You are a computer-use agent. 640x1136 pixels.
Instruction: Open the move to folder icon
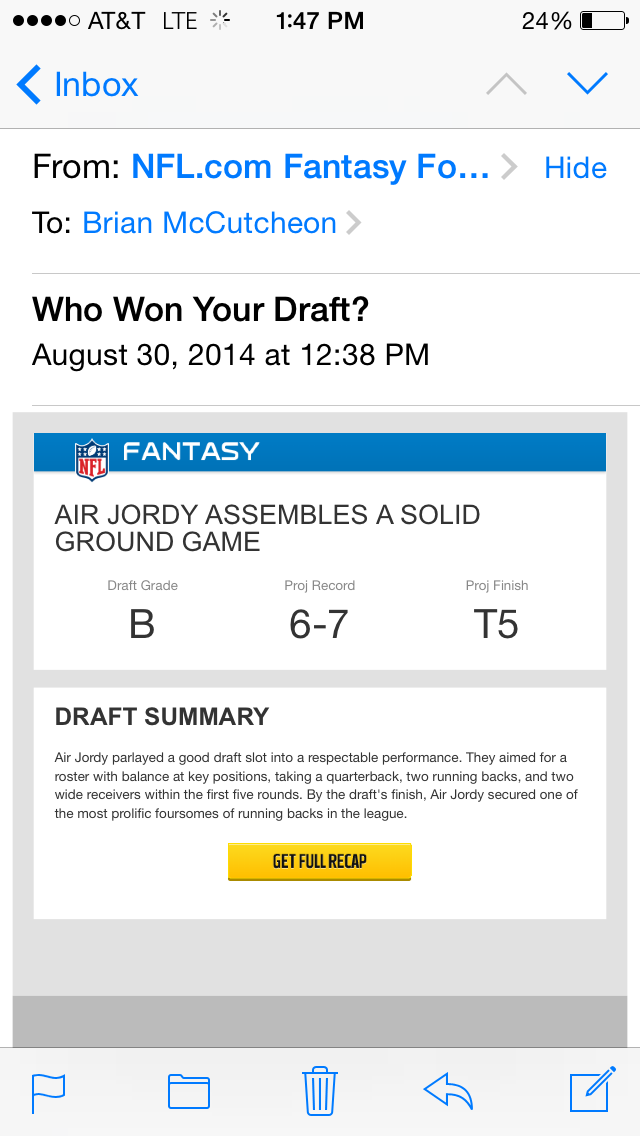click(188, 1092)
